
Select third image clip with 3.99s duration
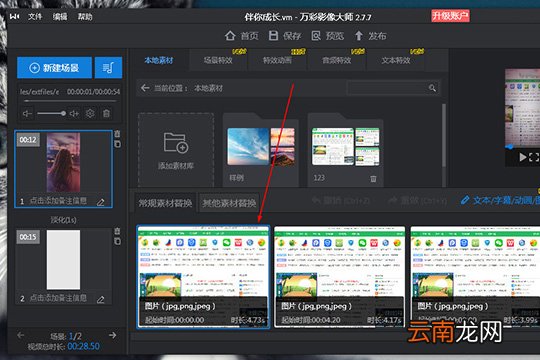coord(475,277)
